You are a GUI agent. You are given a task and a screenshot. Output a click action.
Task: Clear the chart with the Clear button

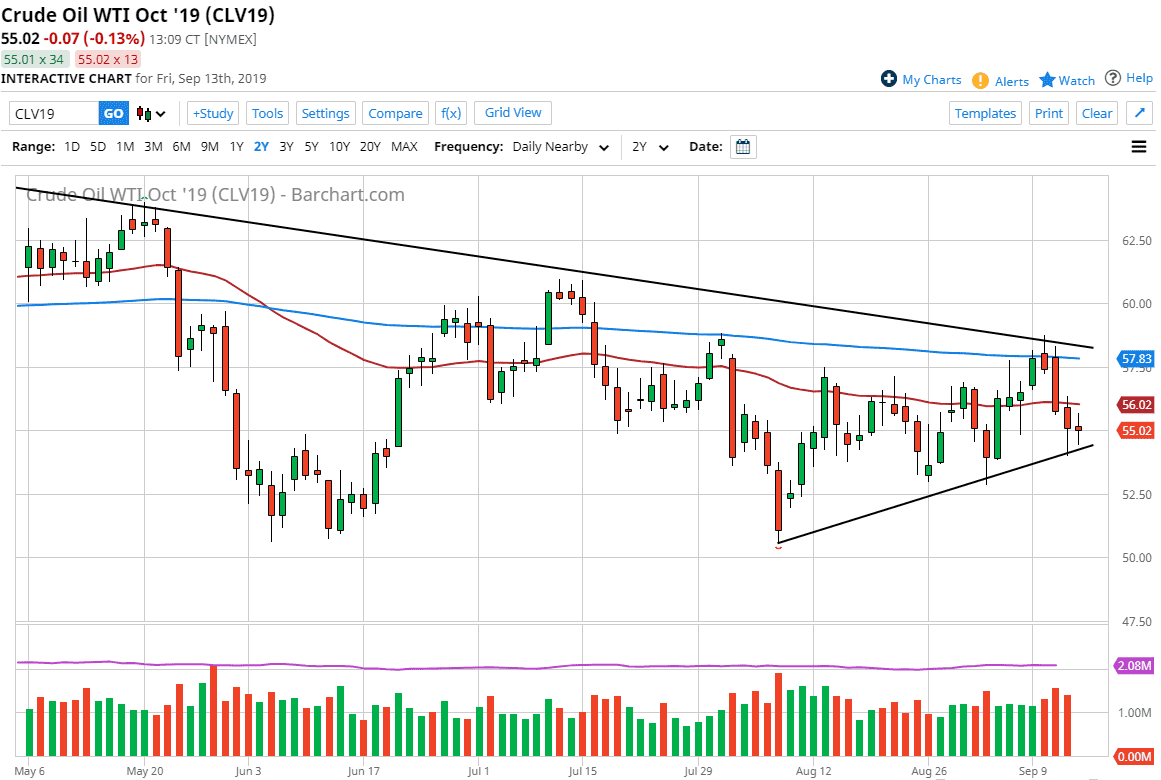(1096, 113)
